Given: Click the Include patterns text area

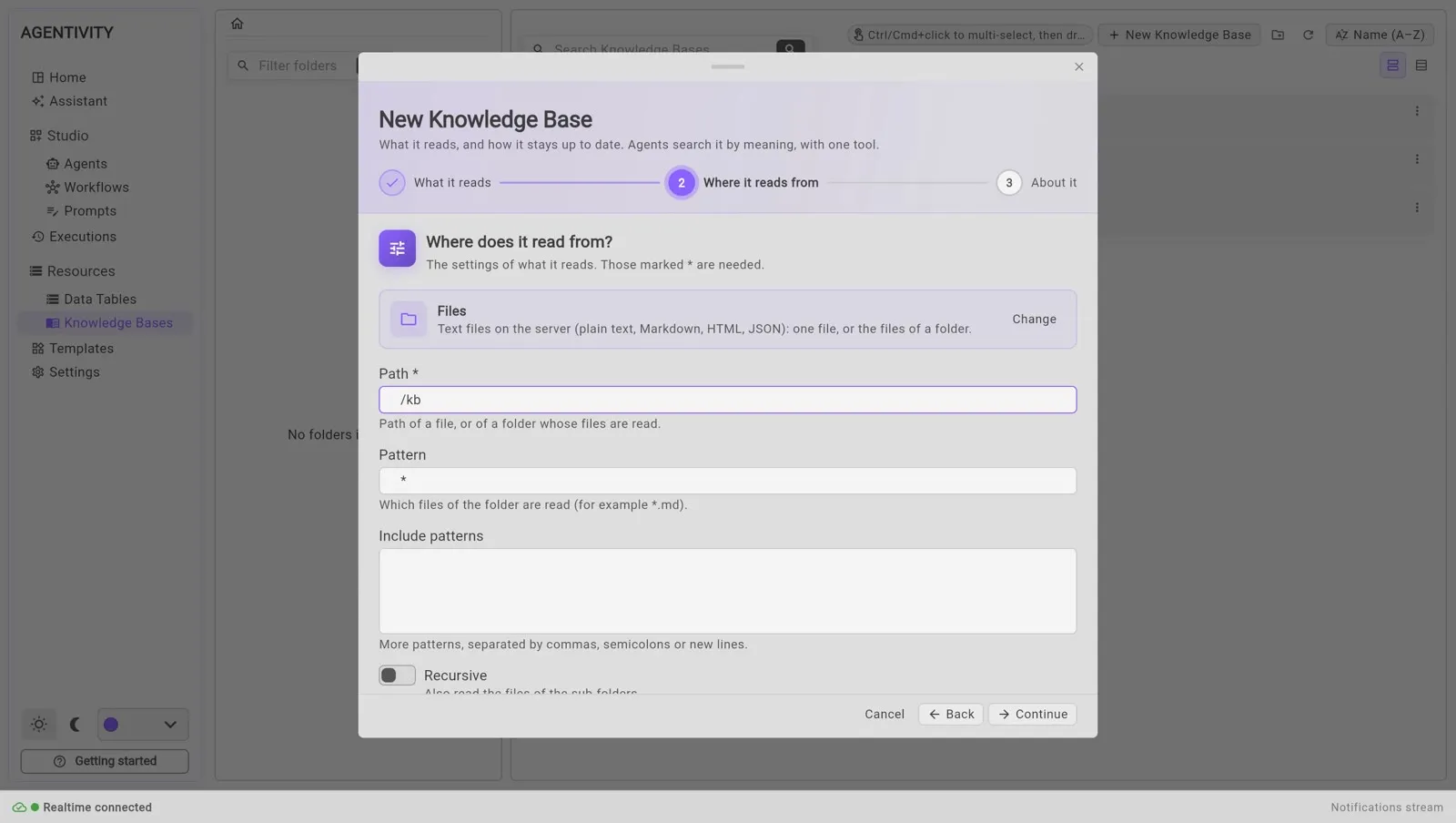Looking at the screenshot, I should pos(727,591).
